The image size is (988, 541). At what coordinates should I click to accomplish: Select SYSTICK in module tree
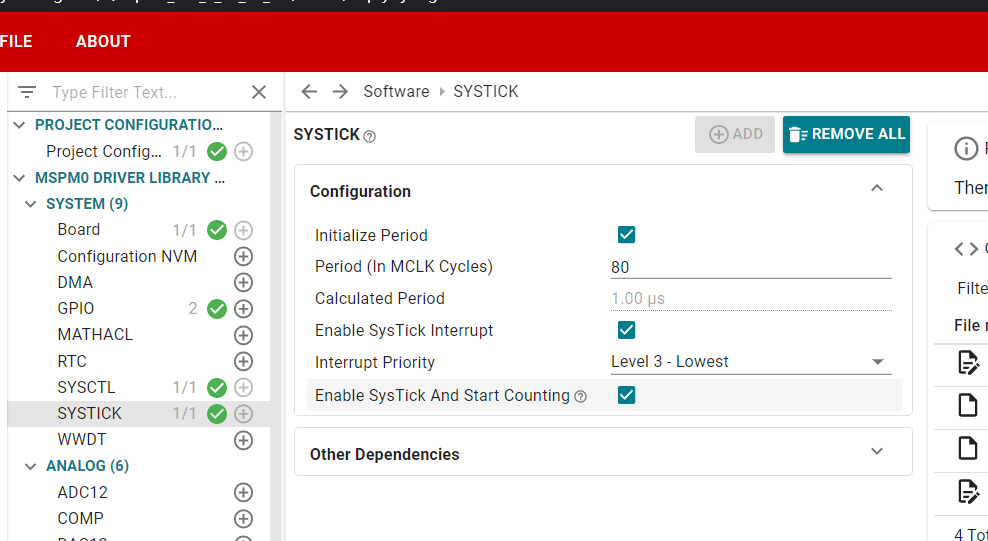[89, 414]
